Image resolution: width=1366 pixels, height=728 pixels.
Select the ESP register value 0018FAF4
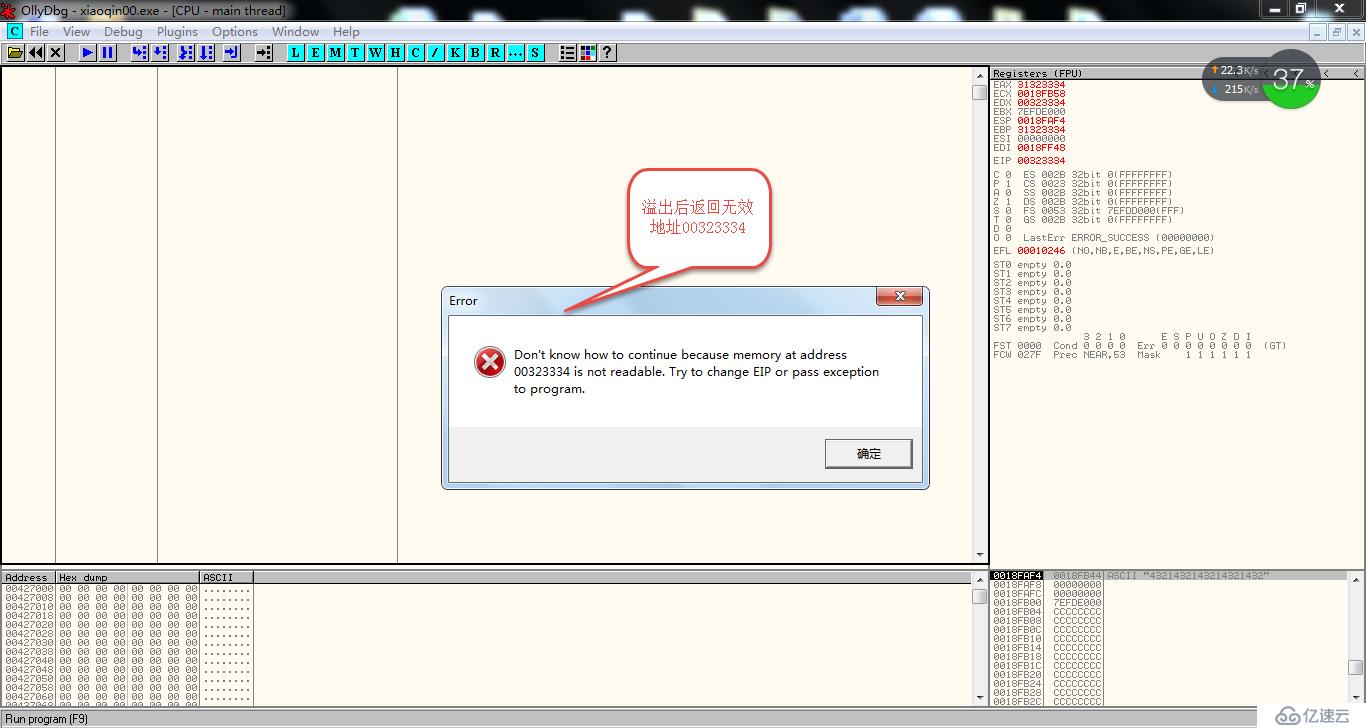[x=1041, y=121]
